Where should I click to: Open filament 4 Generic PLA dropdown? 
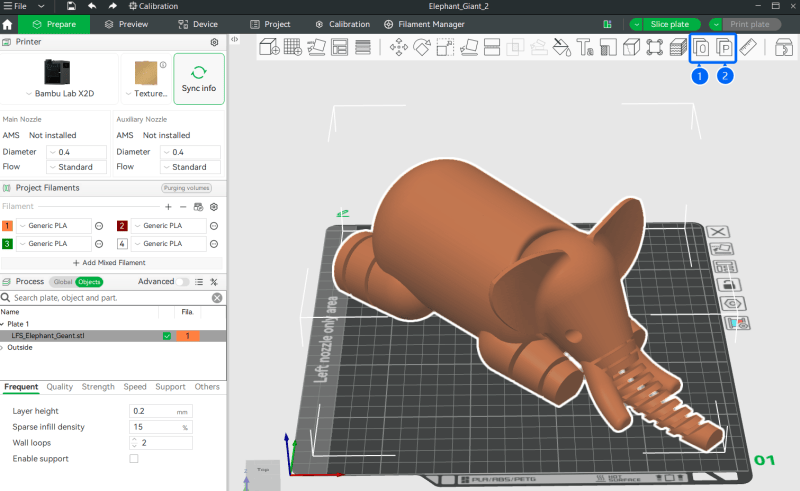tap(168, 243)
